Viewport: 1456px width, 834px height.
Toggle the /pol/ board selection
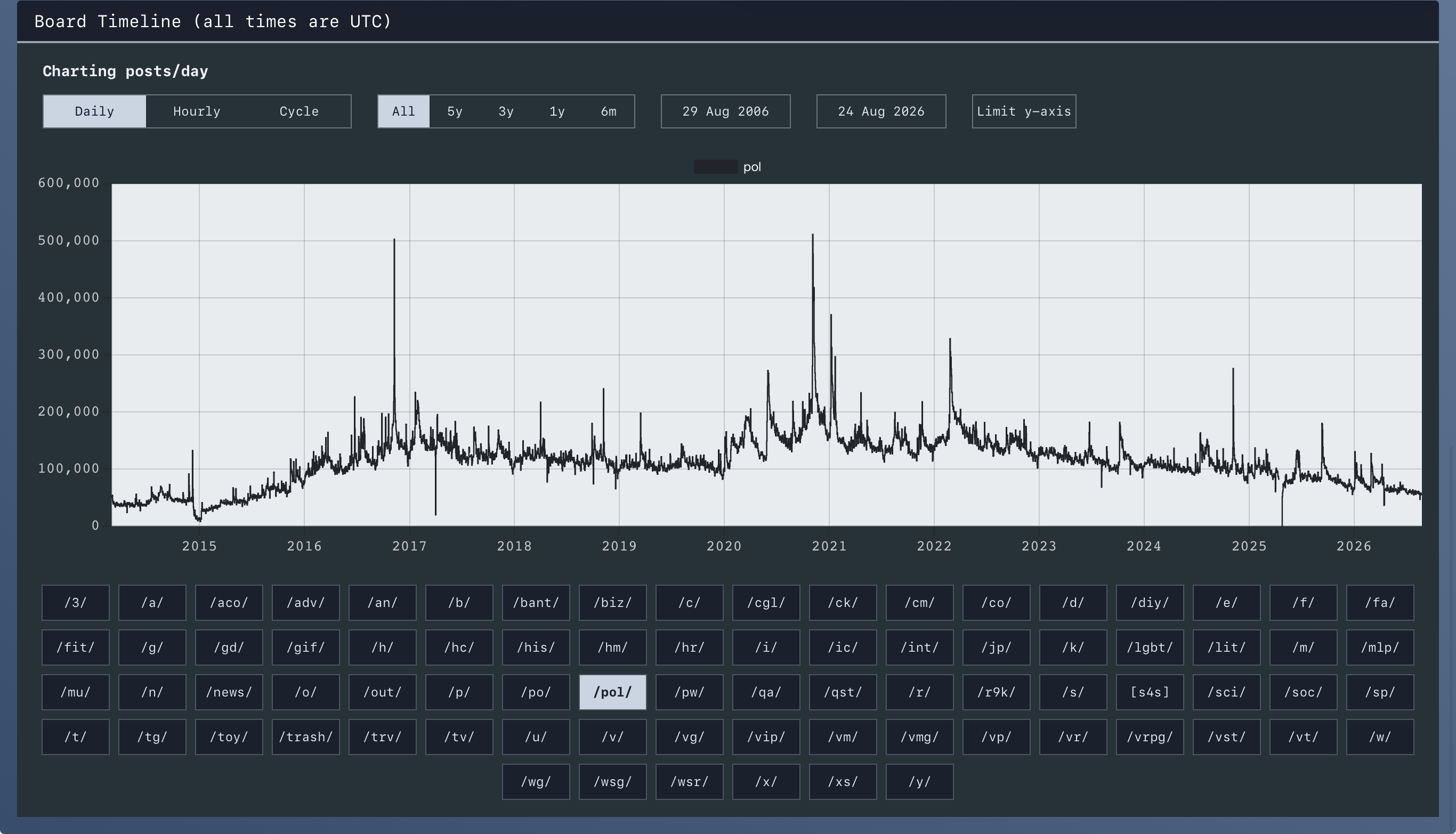pyautogui.click(x=613, y=692)
